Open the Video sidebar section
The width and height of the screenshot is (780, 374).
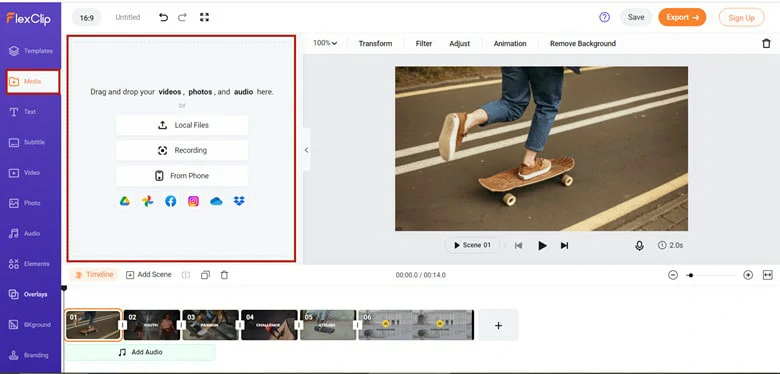click(24, 173)
